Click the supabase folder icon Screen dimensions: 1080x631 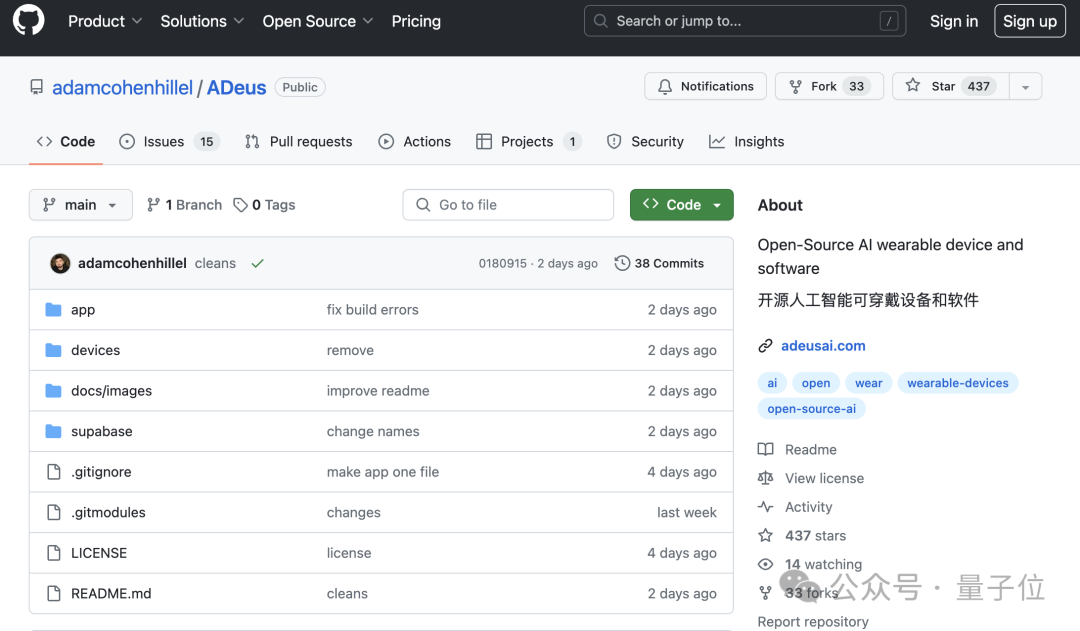pyautogui.click(x=53, y=431)
